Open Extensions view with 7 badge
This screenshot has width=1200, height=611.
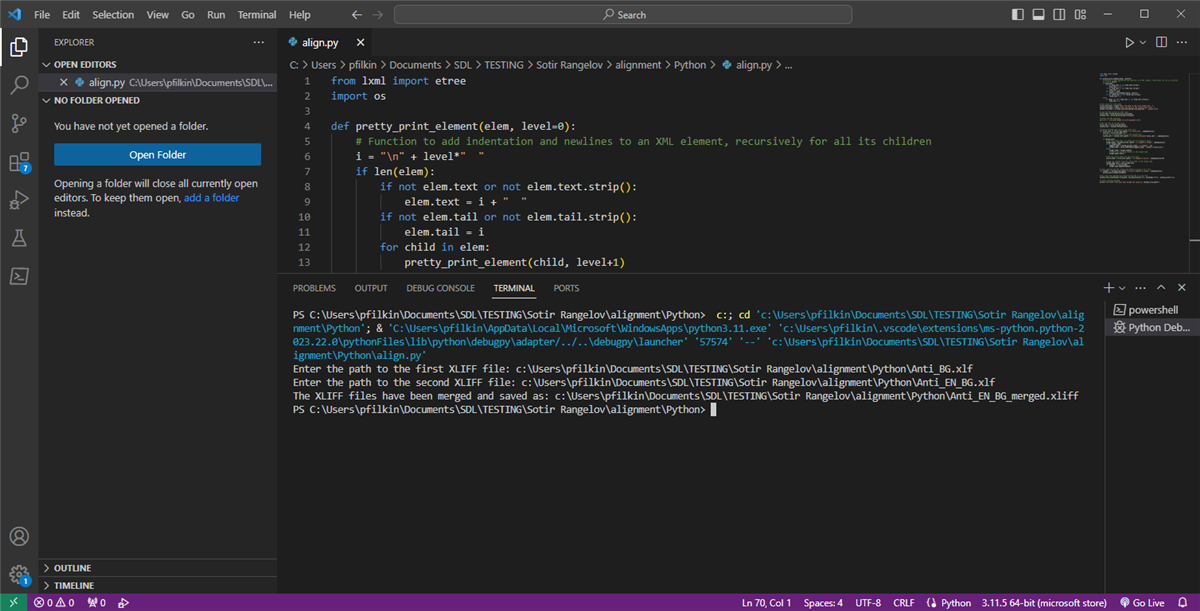click(x=19, y=162)
